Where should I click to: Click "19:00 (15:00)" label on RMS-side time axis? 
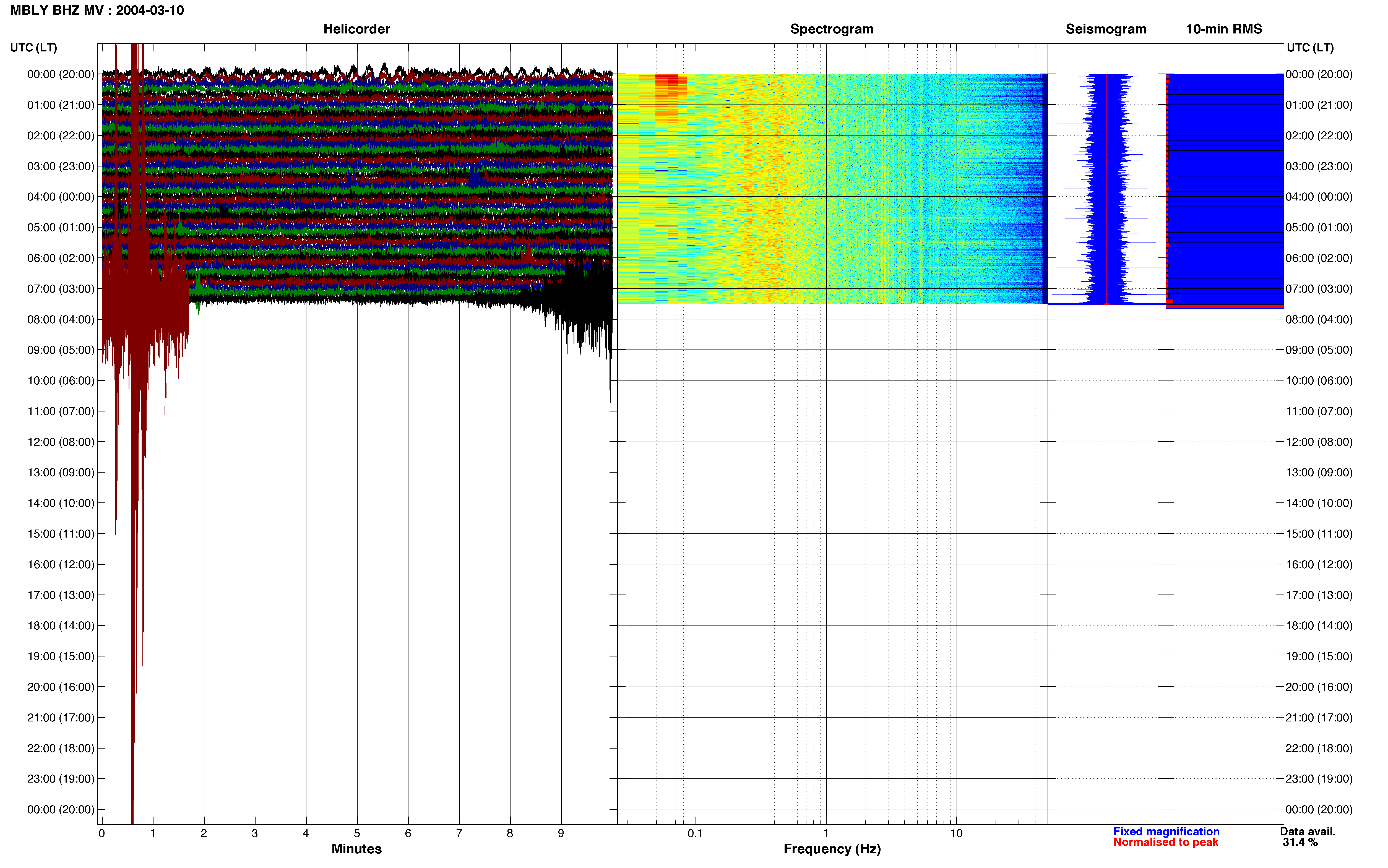pos(1319,656)
